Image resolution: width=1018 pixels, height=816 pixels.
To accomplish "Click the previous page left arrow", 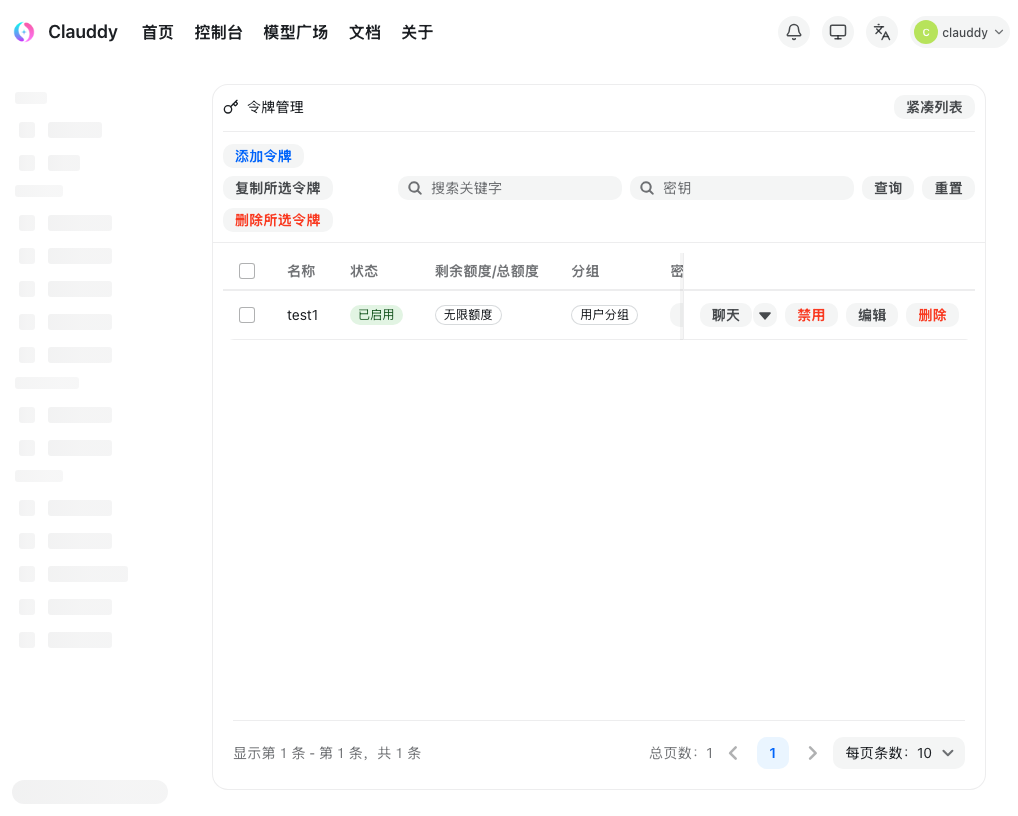I will coord(733,753).
